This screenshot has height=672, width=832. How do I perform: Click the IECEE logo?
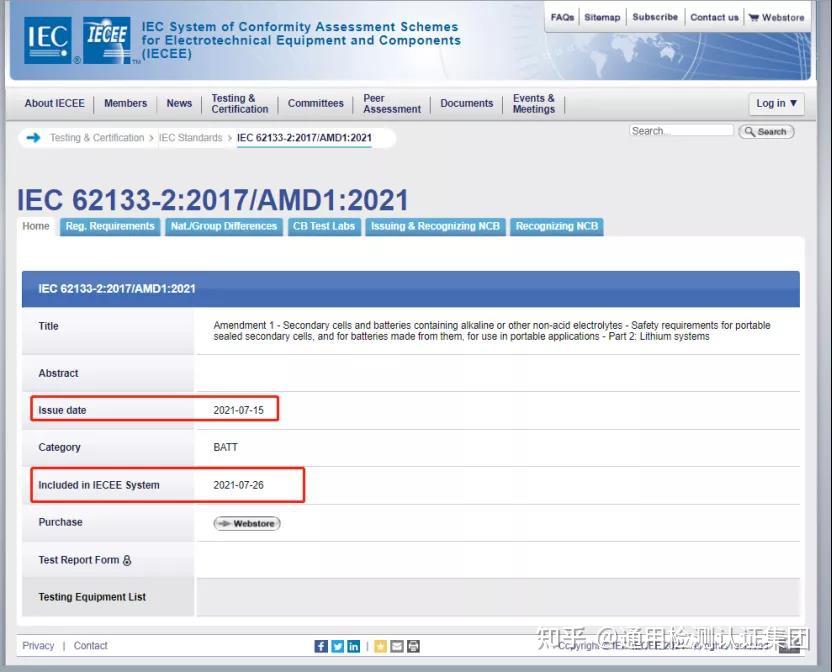pyautogui.click(x=105, y=41)
